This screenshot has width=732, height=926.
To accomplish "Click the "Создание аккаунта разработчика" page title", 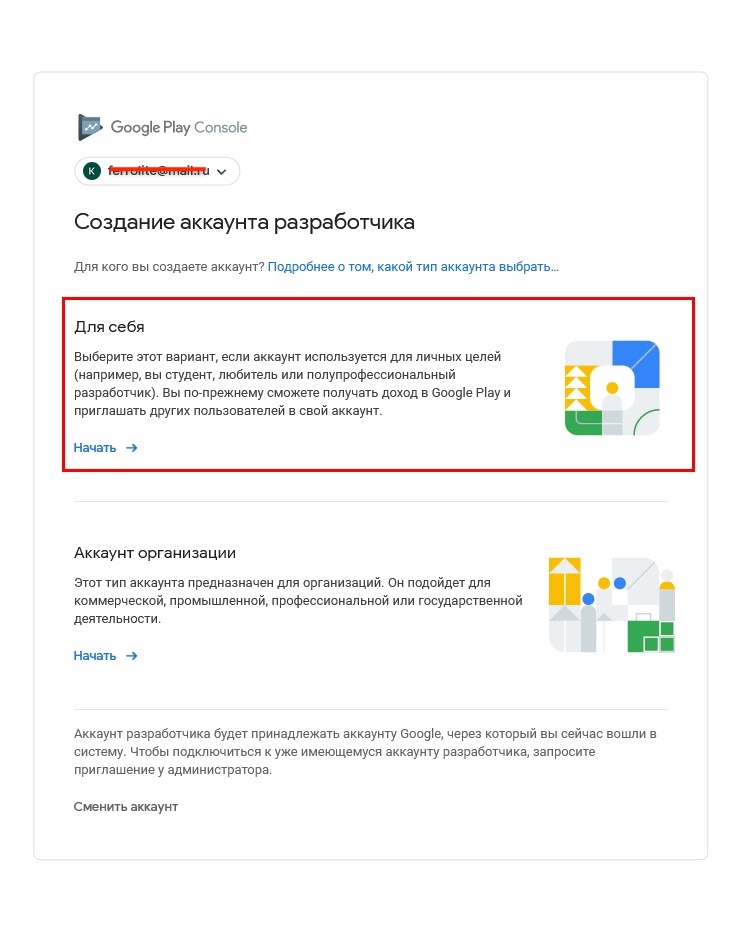I will [x=244, y=222].
